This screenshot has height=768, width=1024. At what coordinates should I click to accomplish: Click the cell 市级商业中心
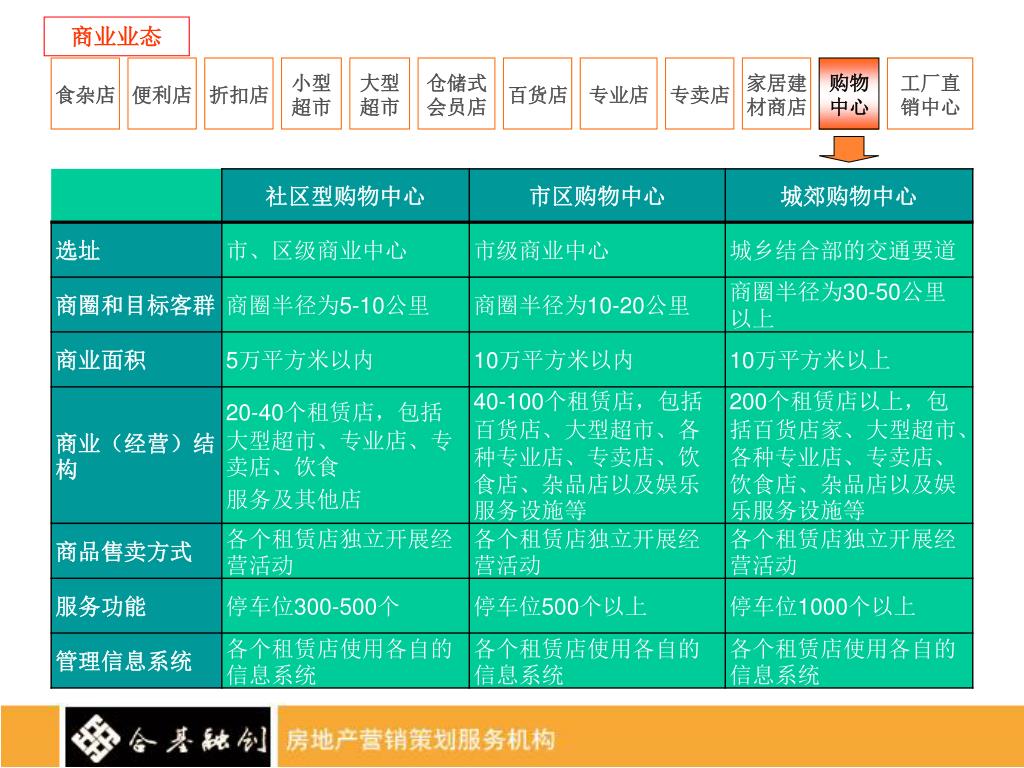coord(597,250)
